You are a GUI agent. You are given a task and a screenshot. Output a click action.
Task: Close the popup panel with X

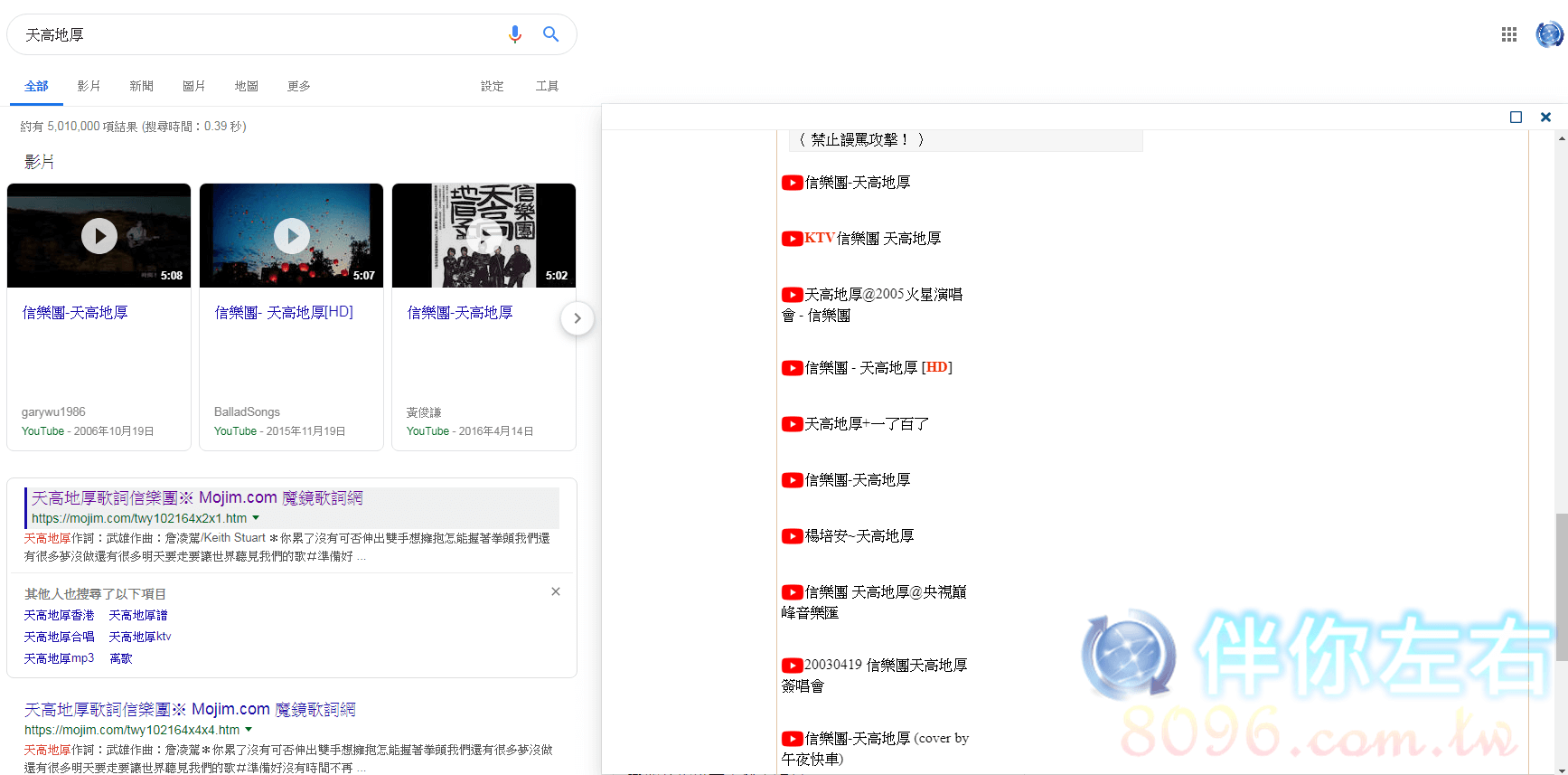(1545, 117)
